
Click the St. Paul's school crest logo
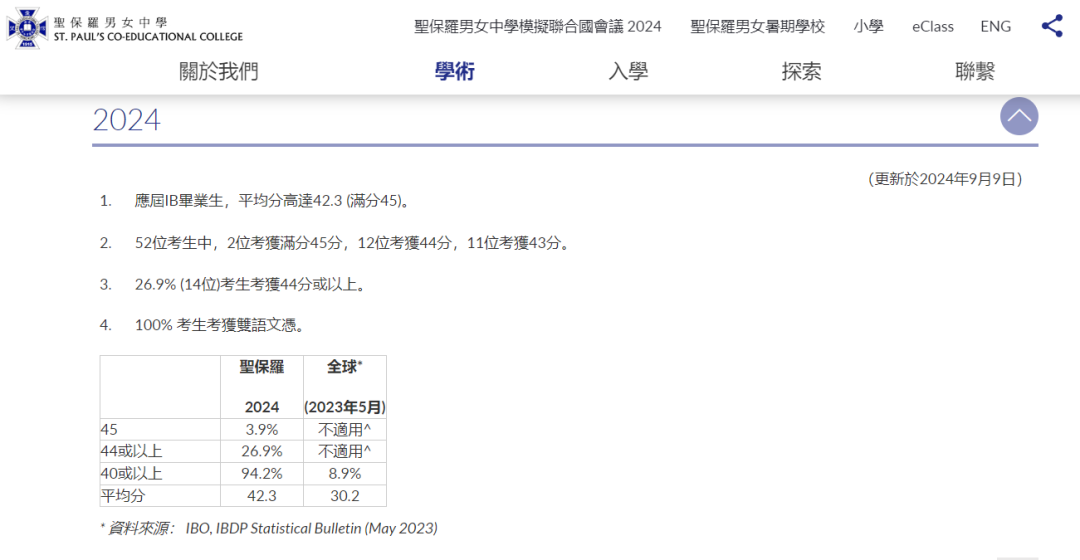[x=27, y=28]
